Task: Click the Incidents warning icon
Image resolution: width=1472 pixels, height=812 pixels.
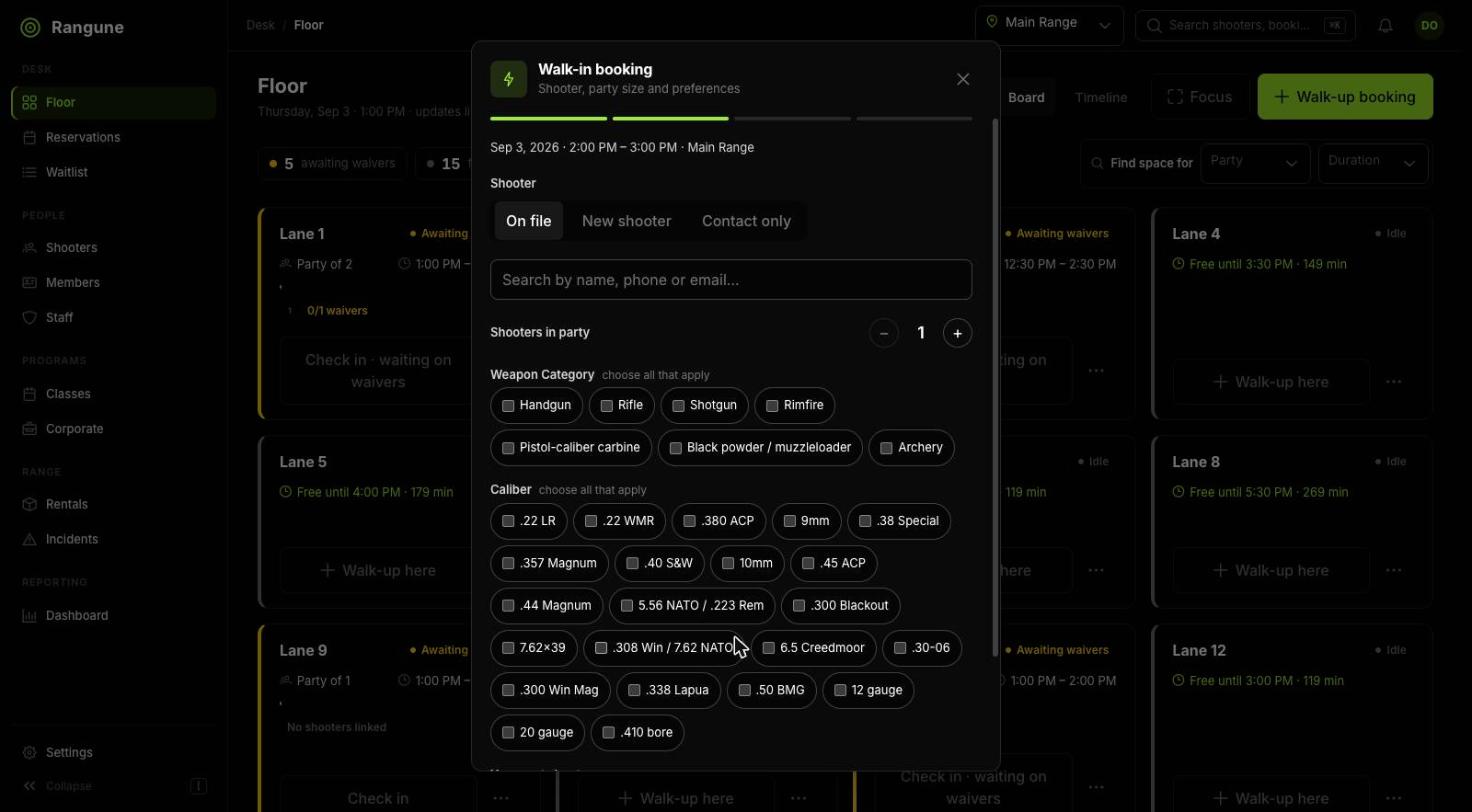Action: pos(30,539)
